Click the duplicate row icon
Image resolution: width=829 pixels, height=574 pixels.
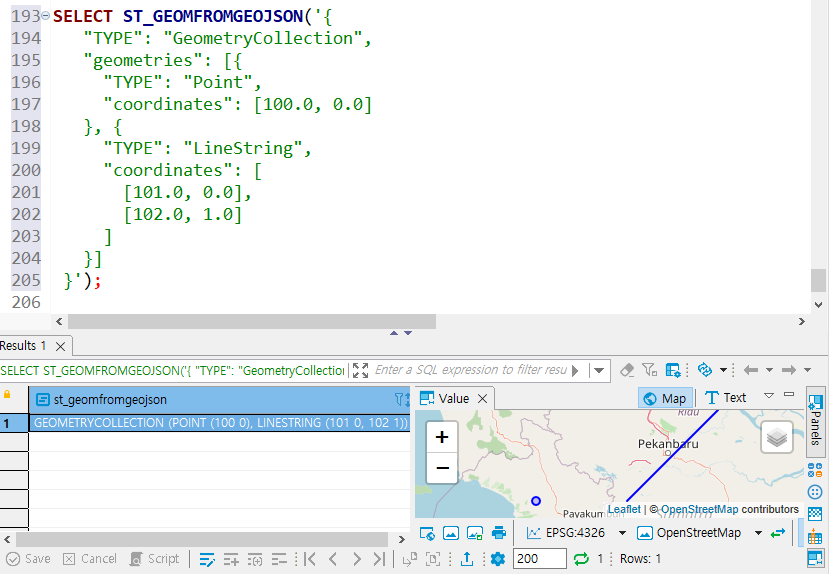coord(255,559)
